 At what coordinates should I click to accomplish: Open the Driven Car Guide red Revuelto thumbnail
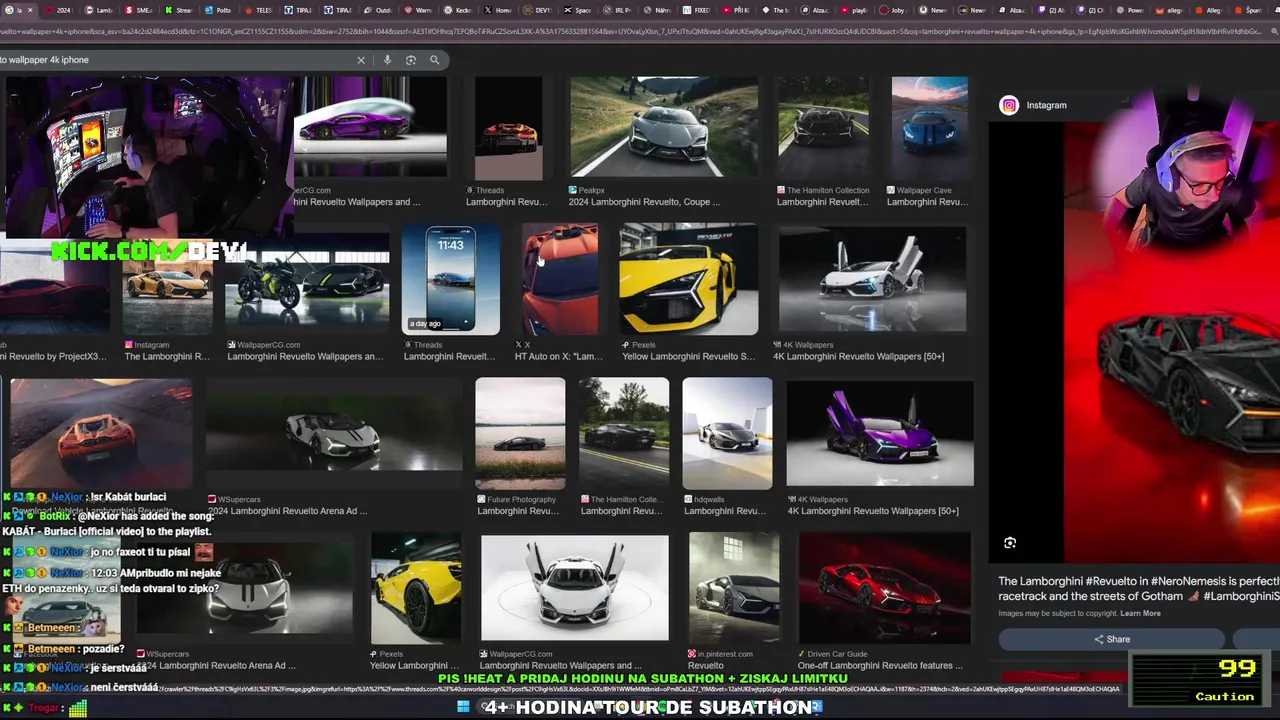pos(884,588)
